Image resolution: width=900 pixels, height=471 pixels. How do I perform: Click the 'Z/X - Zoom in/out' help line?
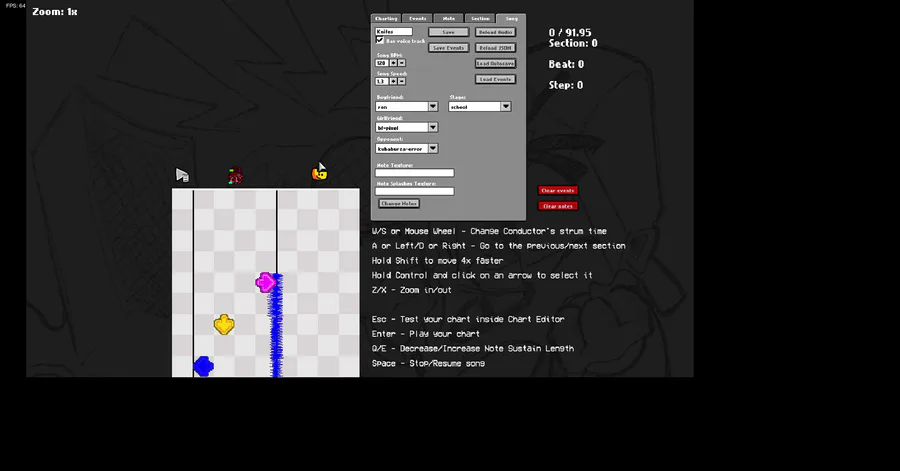coord(412,290)
